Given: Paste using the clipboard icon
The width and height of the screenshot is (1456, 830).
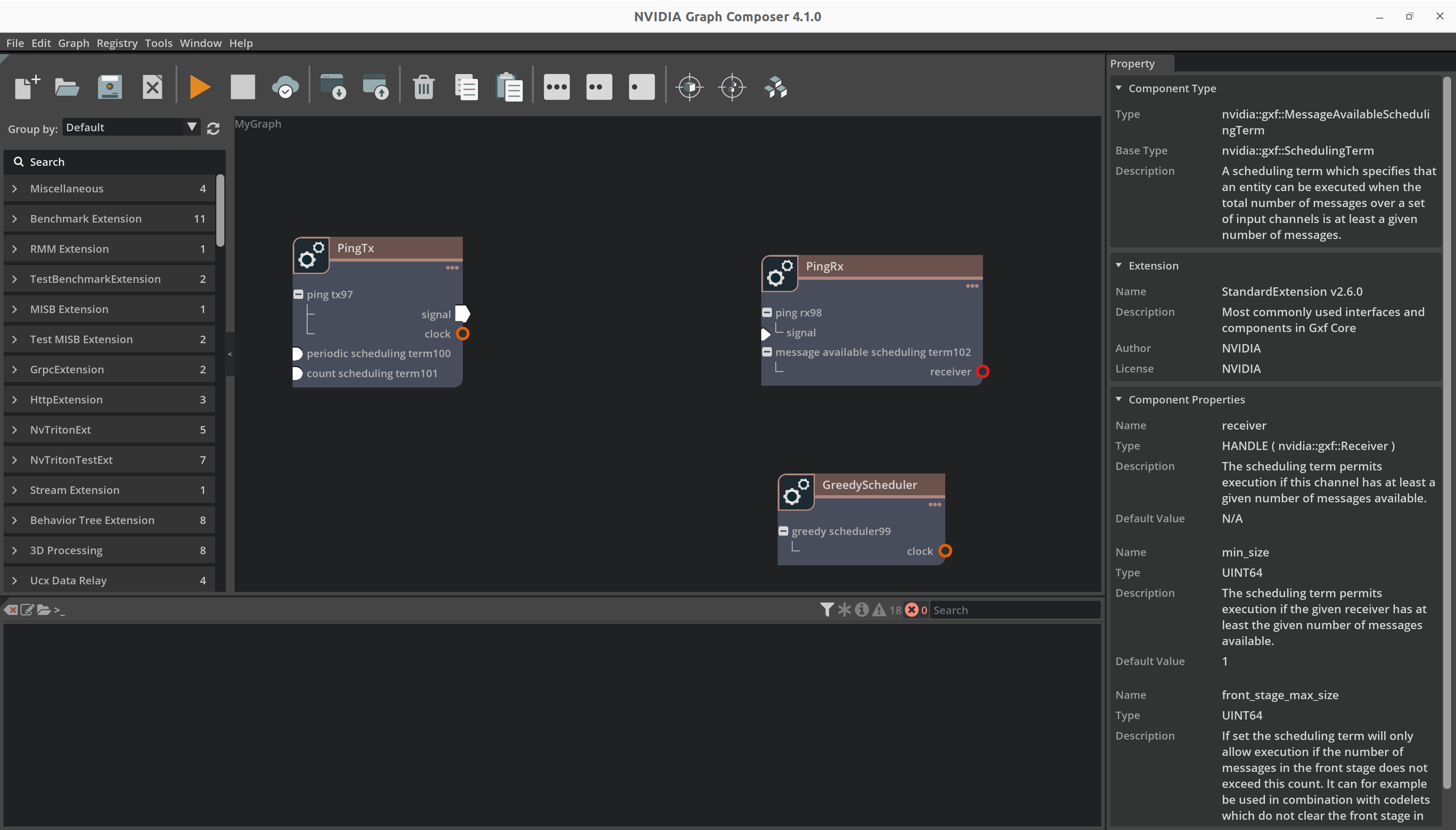Looking at the screenshot, I should point(509,87).
